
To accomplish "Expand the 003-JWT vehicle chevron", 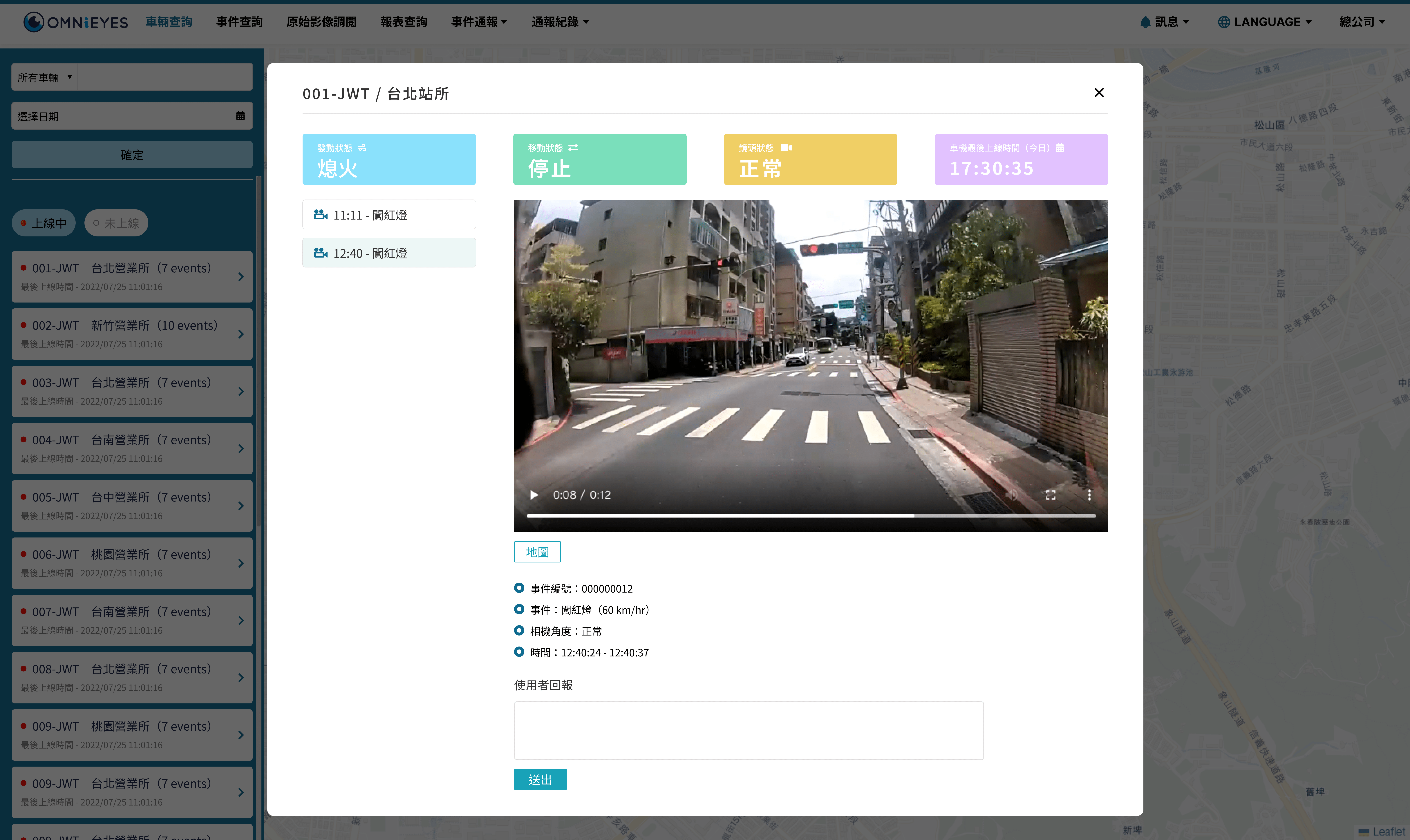I will click(x=241, y=391).
